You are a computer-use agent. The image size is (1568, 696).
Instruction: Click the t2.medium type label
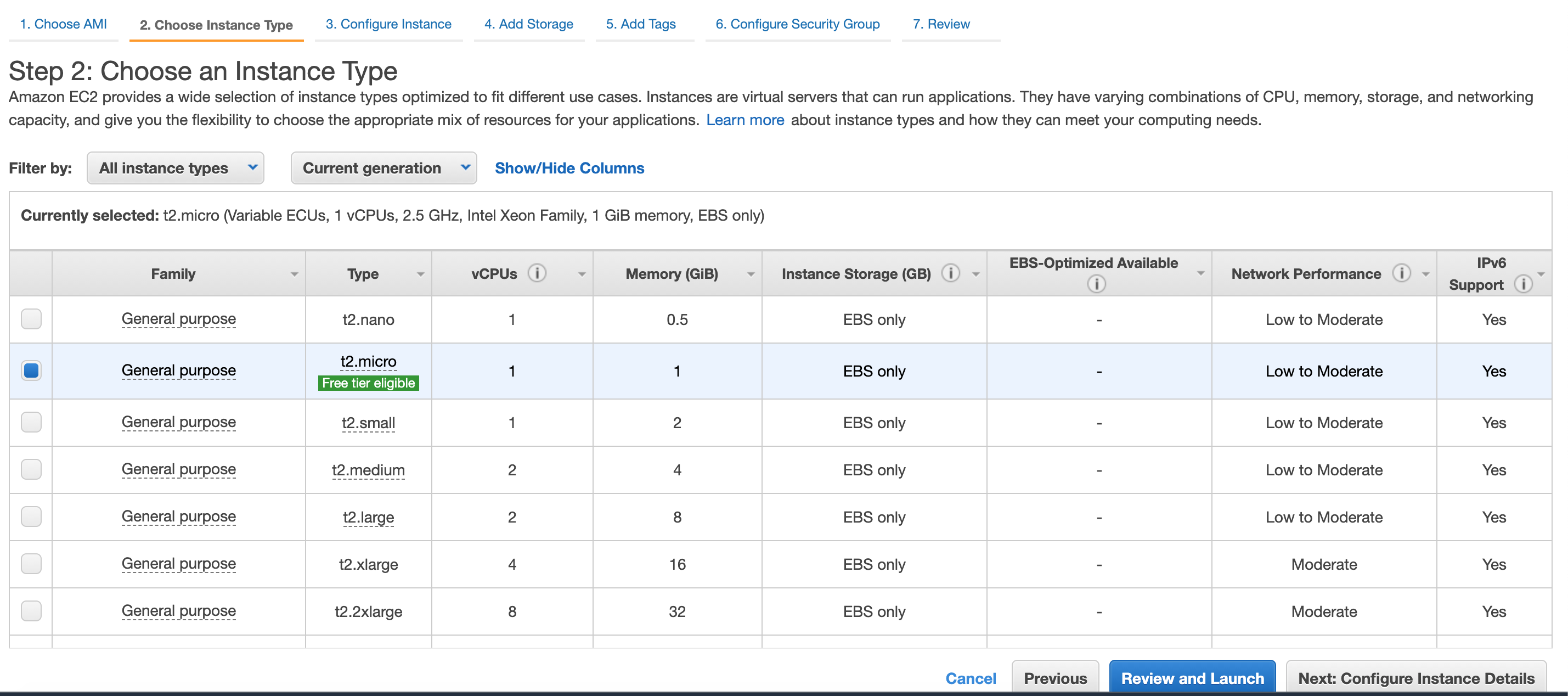368,470
